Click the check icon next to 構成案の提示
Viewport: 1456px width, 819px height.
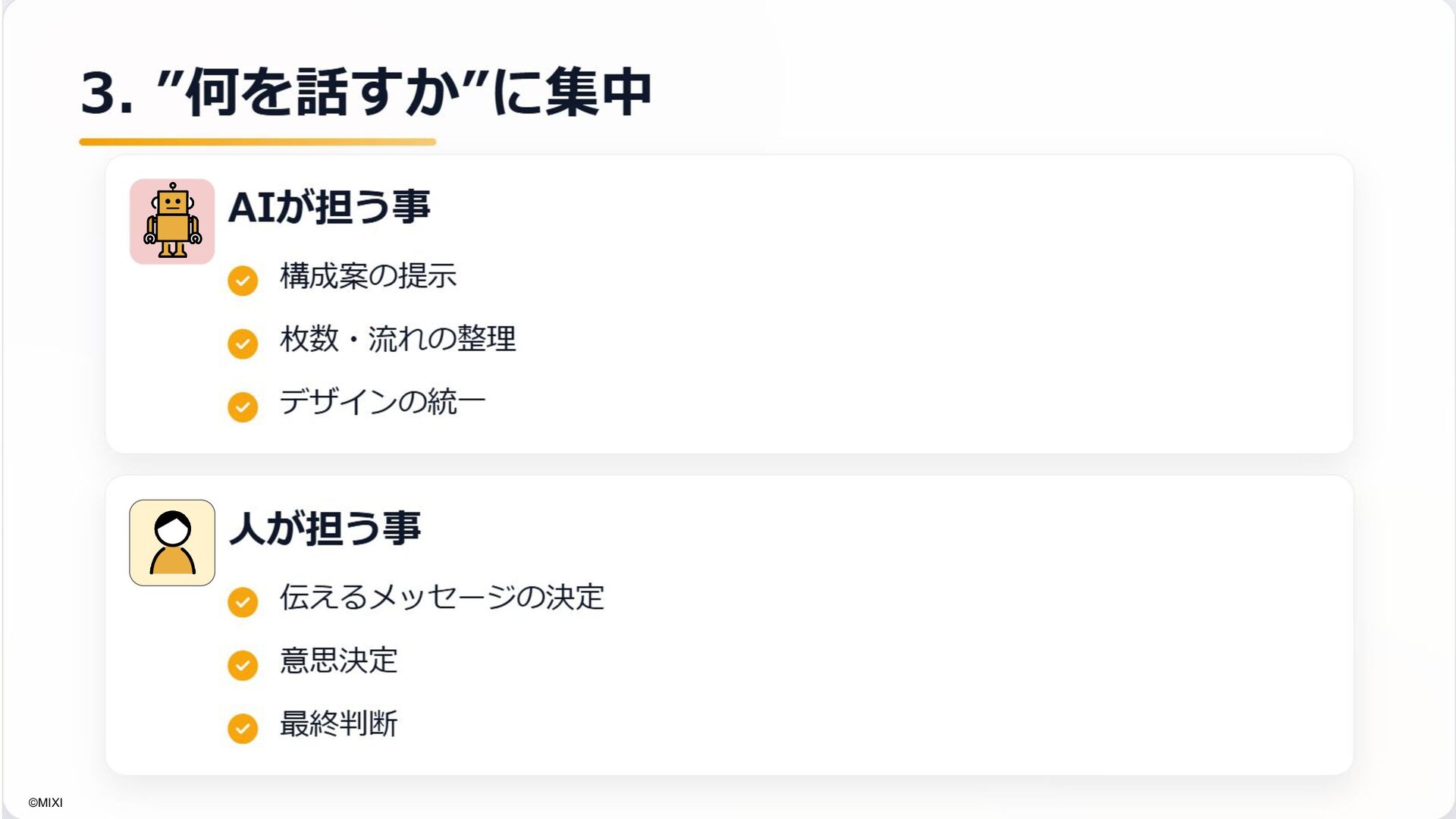tap(243, 281)
